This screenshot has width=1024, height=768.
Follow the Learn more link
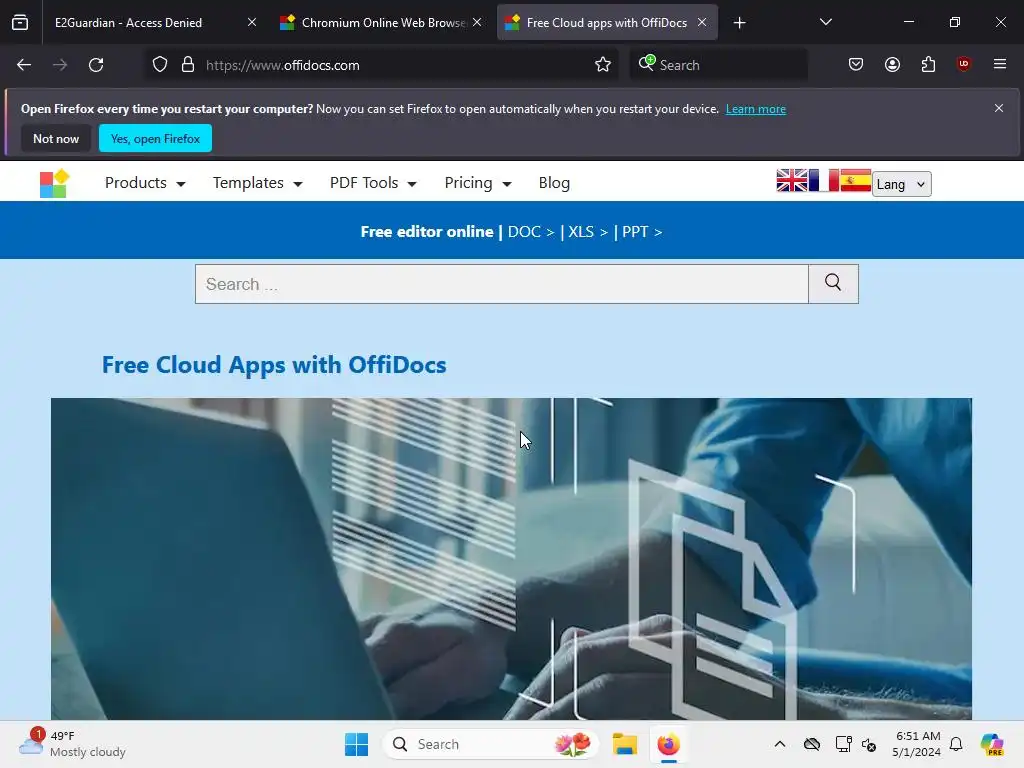pyautogui.click(x=756, y=109)
